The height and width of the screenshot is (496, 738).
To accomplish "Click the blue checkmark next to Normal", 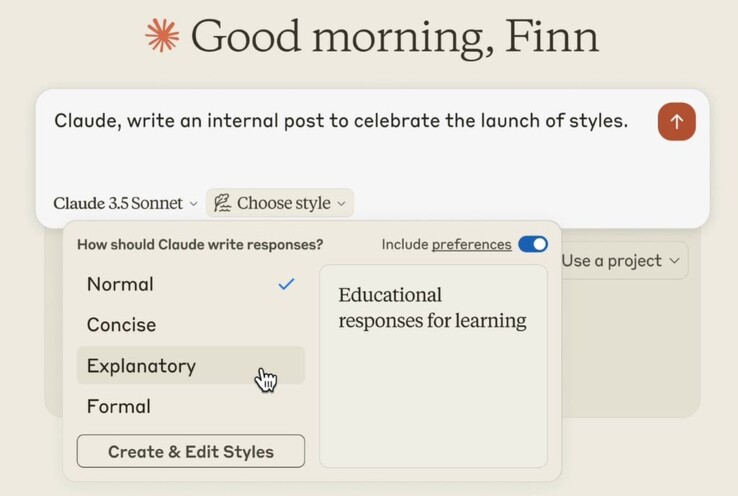I will tap(286, 284).
